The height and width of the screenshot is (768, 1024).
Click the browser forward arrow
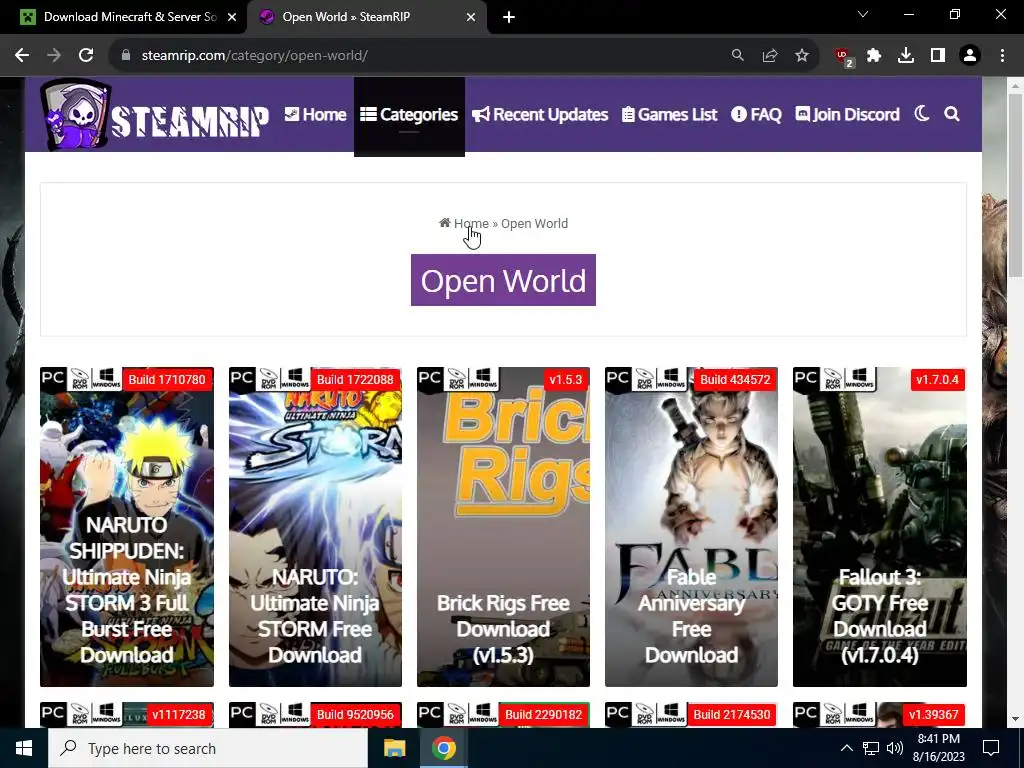pos(54,56)
